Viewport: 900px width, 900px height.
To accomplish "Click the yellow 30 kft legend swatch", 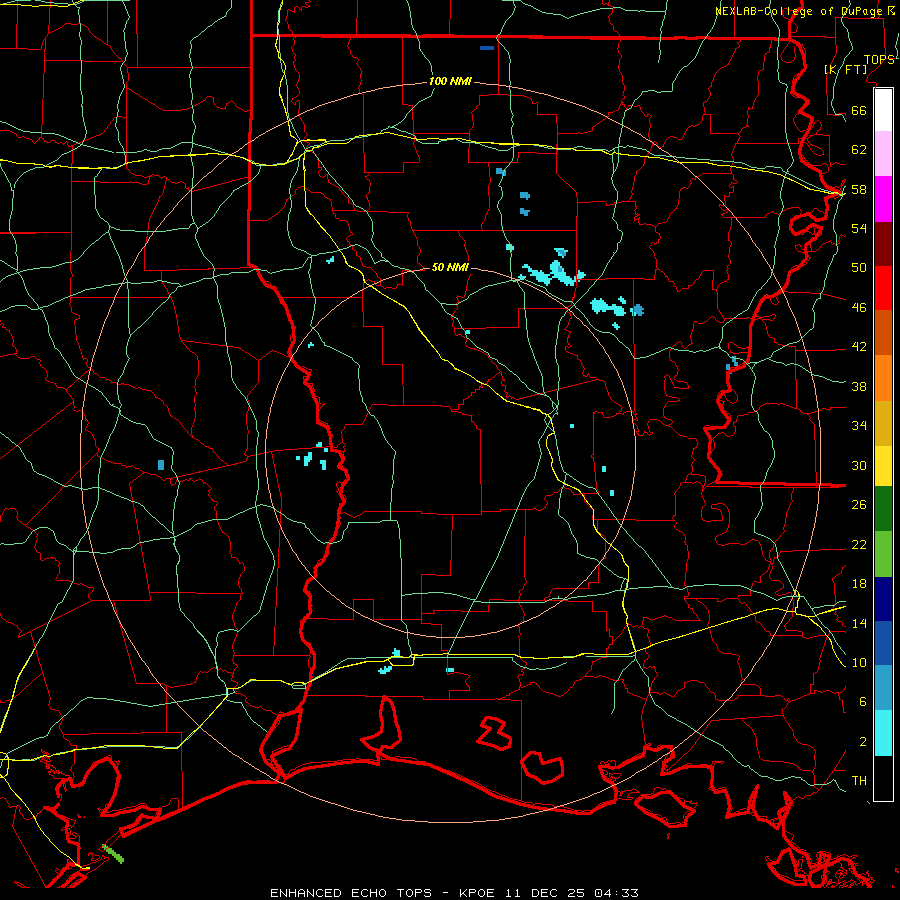I will pos(883,466).
